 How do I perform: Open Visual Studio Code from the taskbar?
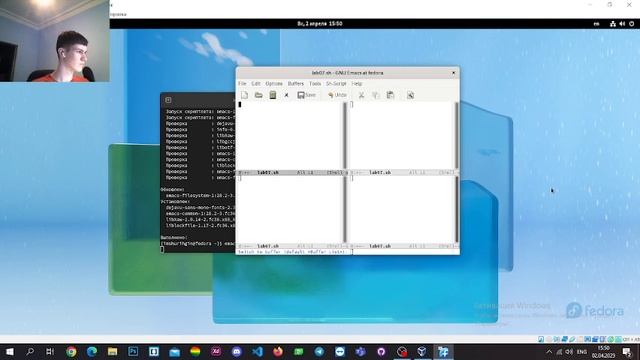coord(257,351)
